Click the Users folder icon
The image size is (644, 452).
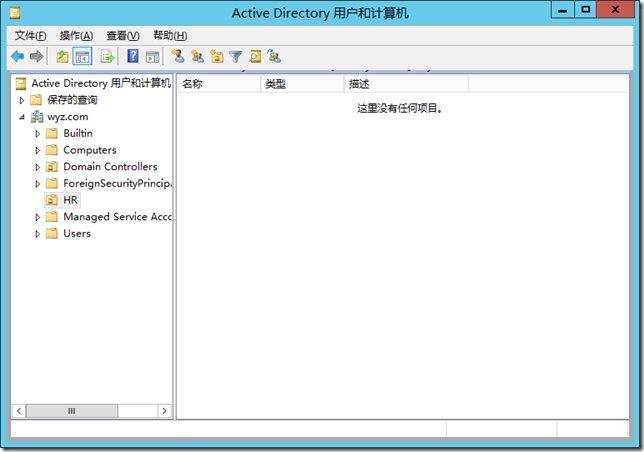[51, 234]
